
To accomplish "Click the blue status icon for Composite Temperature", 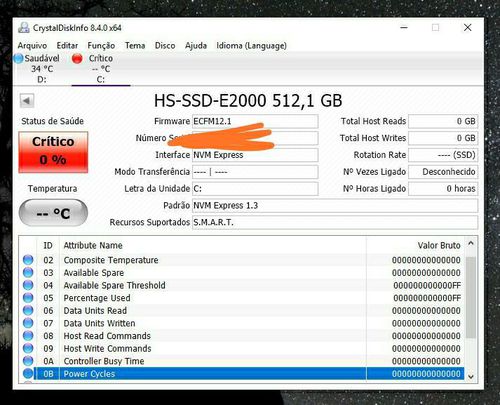I will [x=28, y=260].
